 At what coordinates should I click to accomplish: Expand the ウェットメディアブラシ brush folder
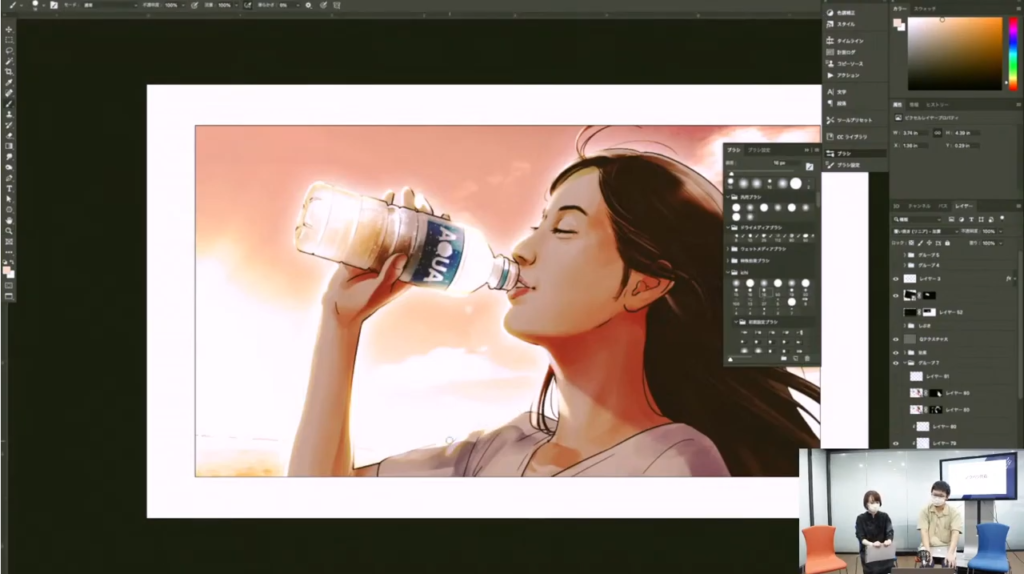[x=729, y=249]
